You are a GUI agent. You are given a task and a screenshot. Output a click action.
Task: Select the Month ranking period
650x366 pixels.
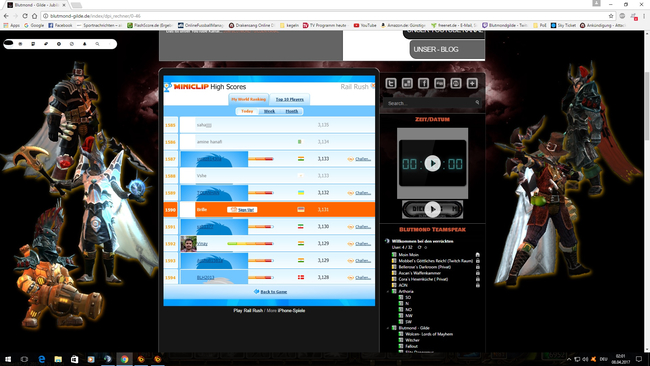pos(291,111)
